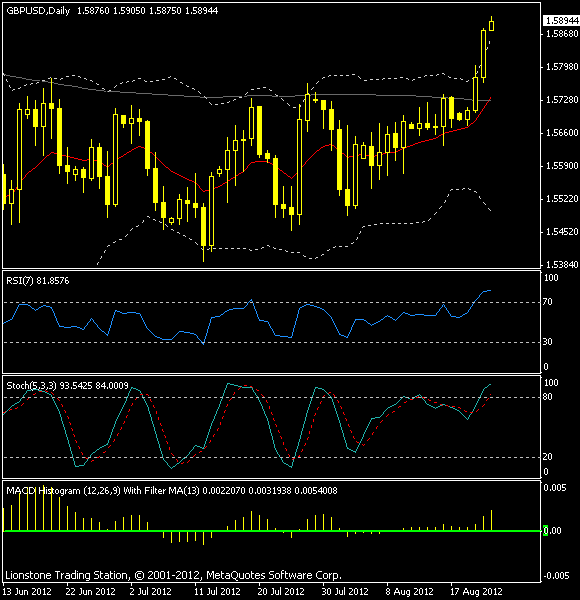Viewport: 580px width, 600px height.
Task: Click the 30 Jul 2012 date marker
Action: coord(345,592)
